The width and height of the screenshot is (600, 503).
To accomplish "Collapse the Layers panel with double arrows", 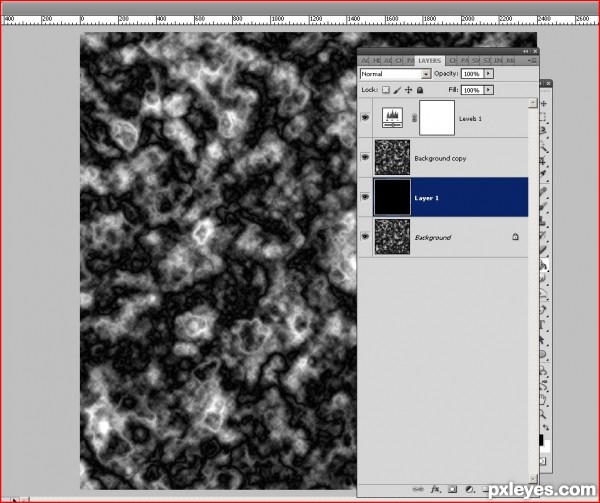I will coord(526,51).
